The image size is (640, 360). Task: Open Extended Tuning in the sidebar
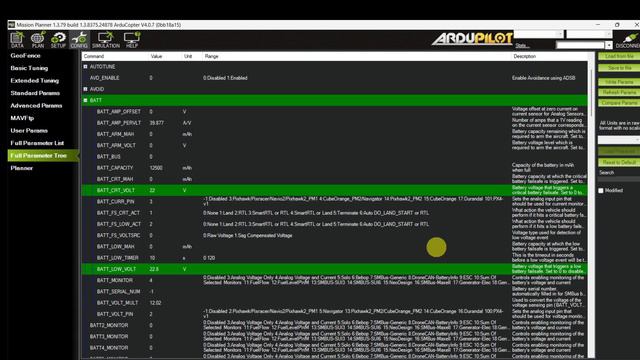coord(35,81)
